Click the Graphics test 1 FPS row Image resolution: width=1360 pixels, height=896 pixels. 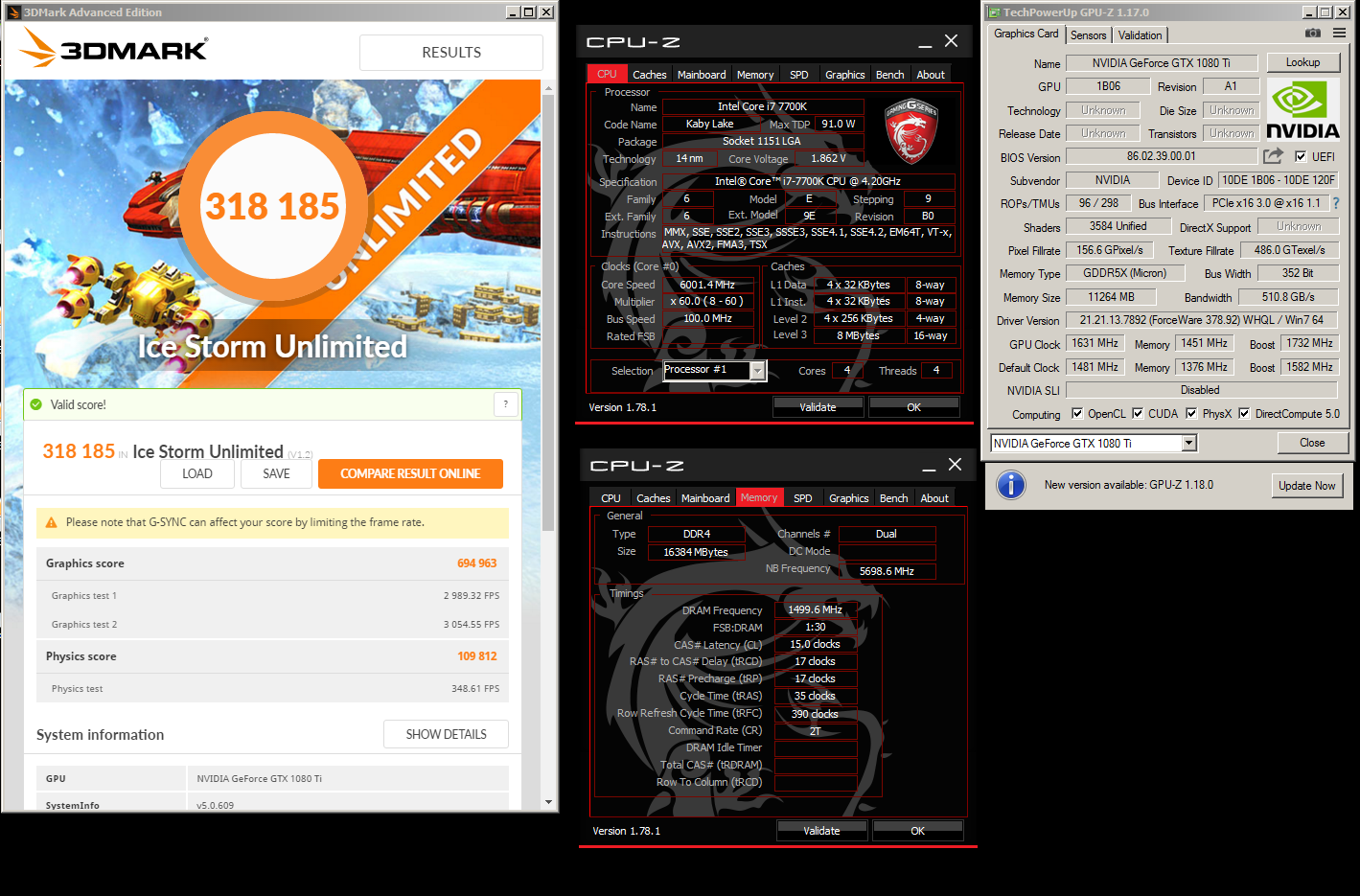coord(272,595)
